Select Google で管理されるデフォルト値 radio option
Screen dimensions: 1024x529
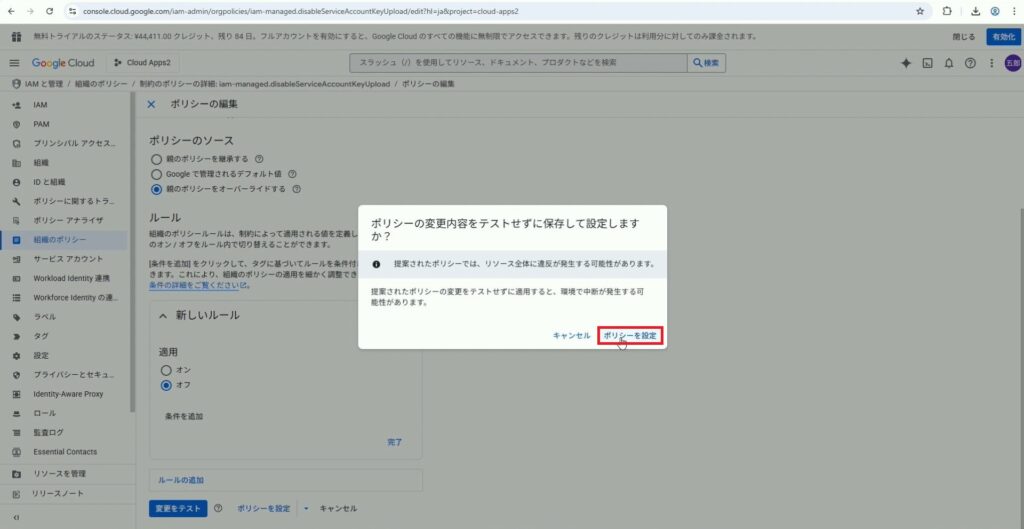click(x=155, y=173)
